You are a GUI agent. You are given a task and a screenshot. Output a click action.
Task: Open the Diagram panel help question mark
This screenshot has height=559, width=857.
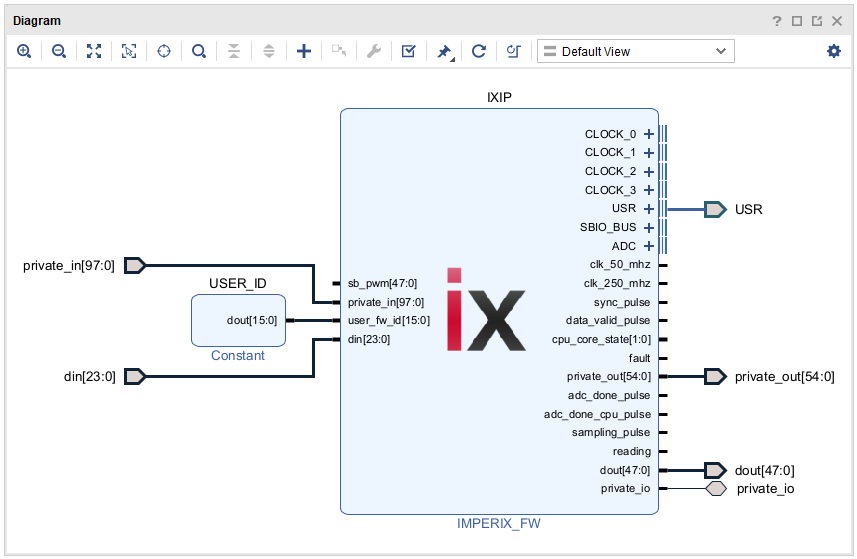tap(777, 20)
